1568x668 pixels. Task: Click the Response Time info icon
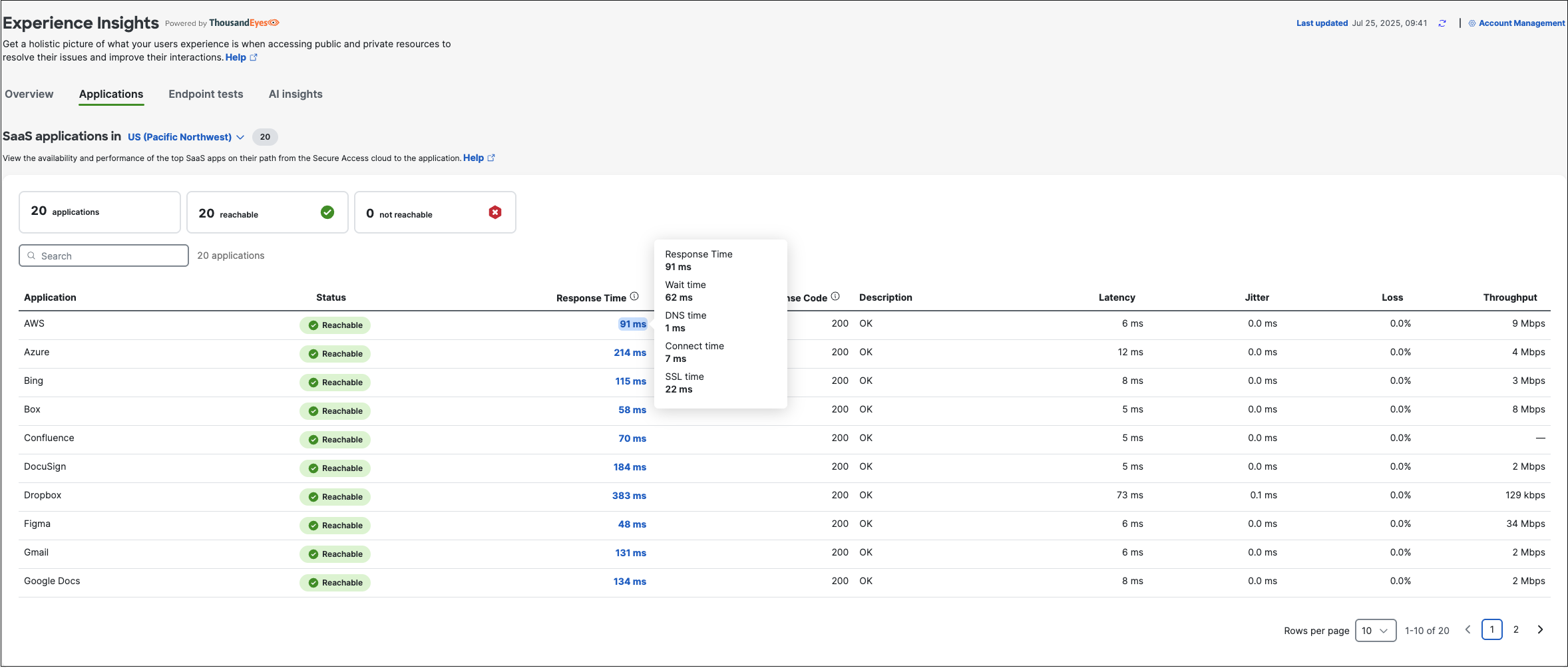tap(634, 297)
